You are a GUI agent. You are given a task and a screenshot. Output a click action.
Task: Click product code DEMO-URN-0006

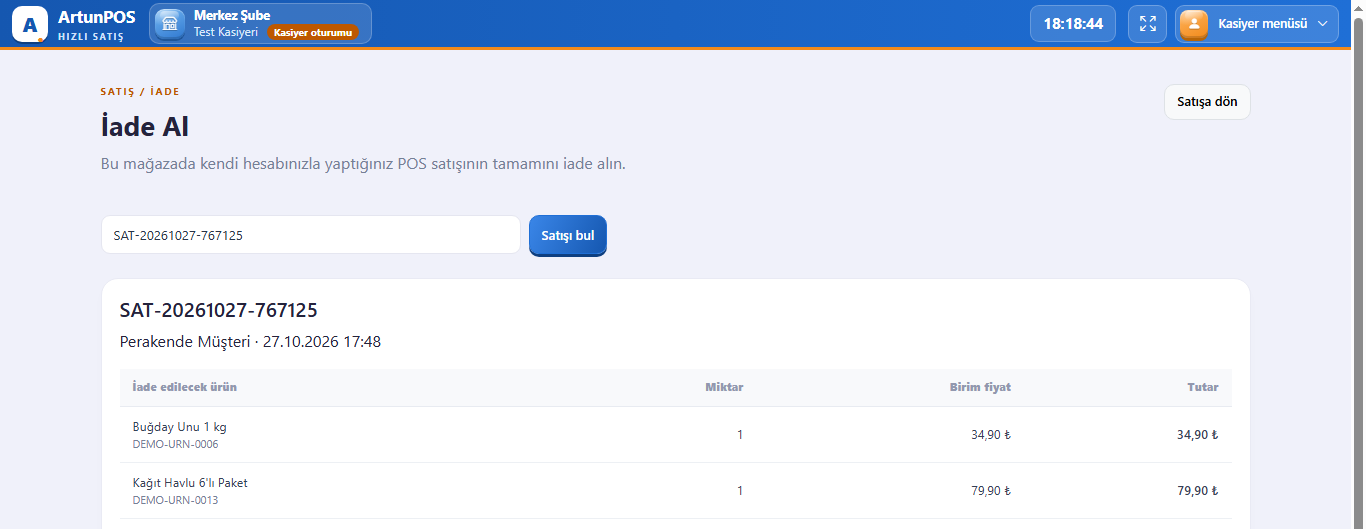coord(175,444)
